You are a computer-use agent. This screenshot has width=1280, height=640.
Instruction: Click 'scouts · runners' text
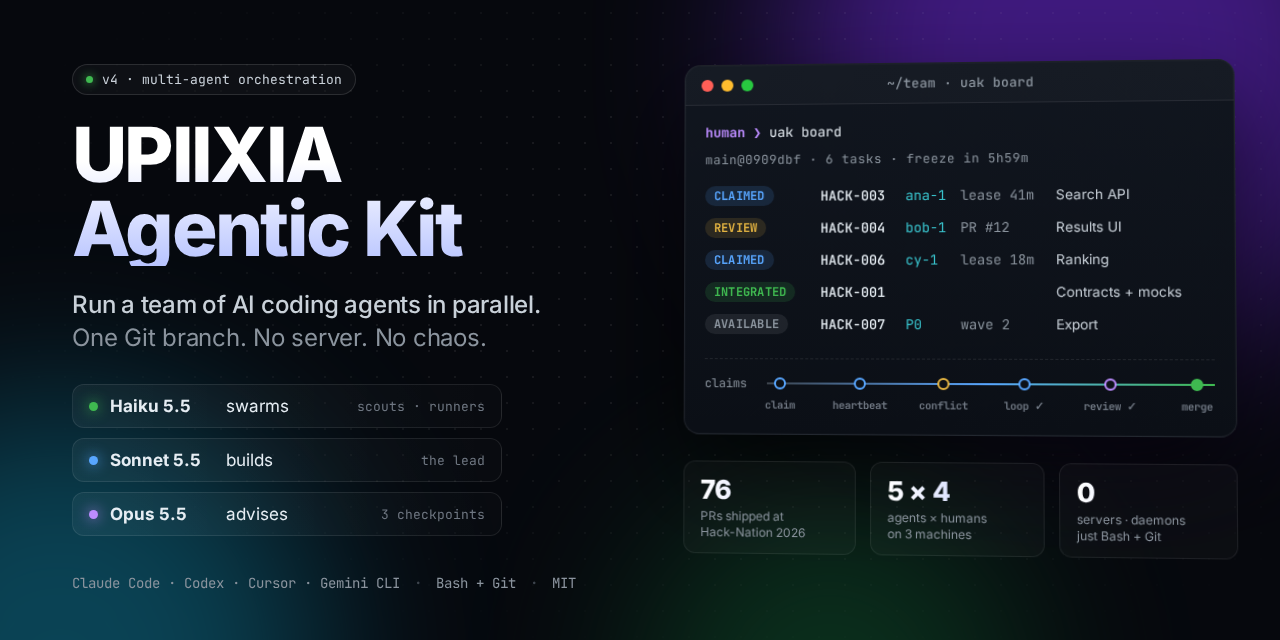pyautogui.click(x=421, y=407)
